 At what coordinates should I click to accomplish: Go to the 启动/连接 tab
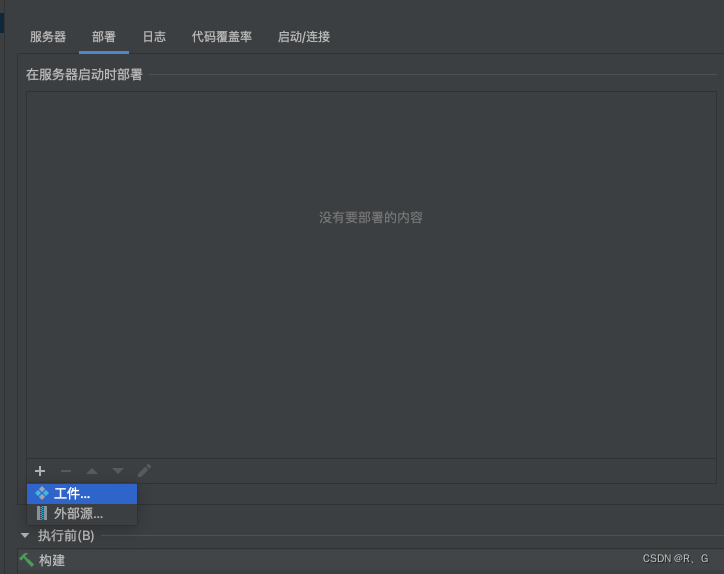(303, 37)
